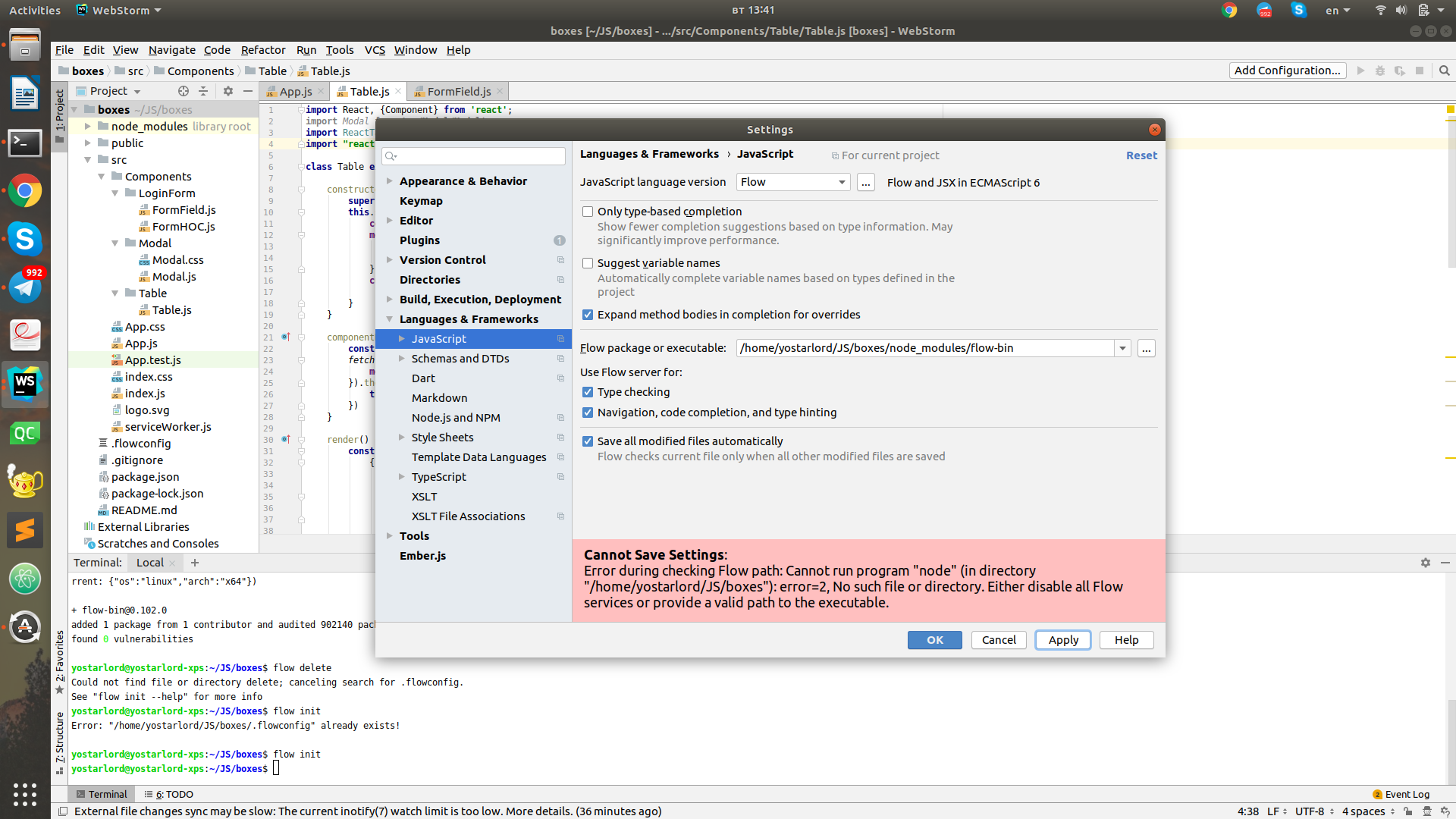The image size is (1456, 819).
Task: Select Node.js and NPM settings page
Action: [456, 418]
